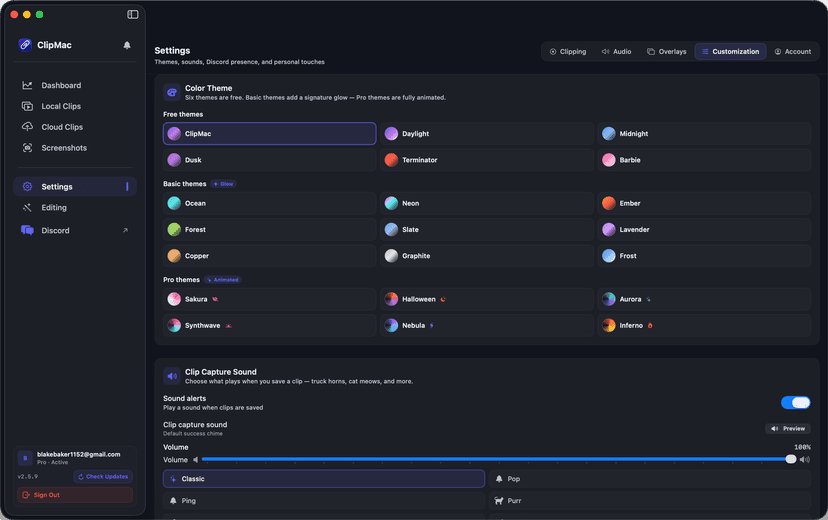828x520 pixels.
Task: Preview the clip capture sound
Action: (788, 429)
